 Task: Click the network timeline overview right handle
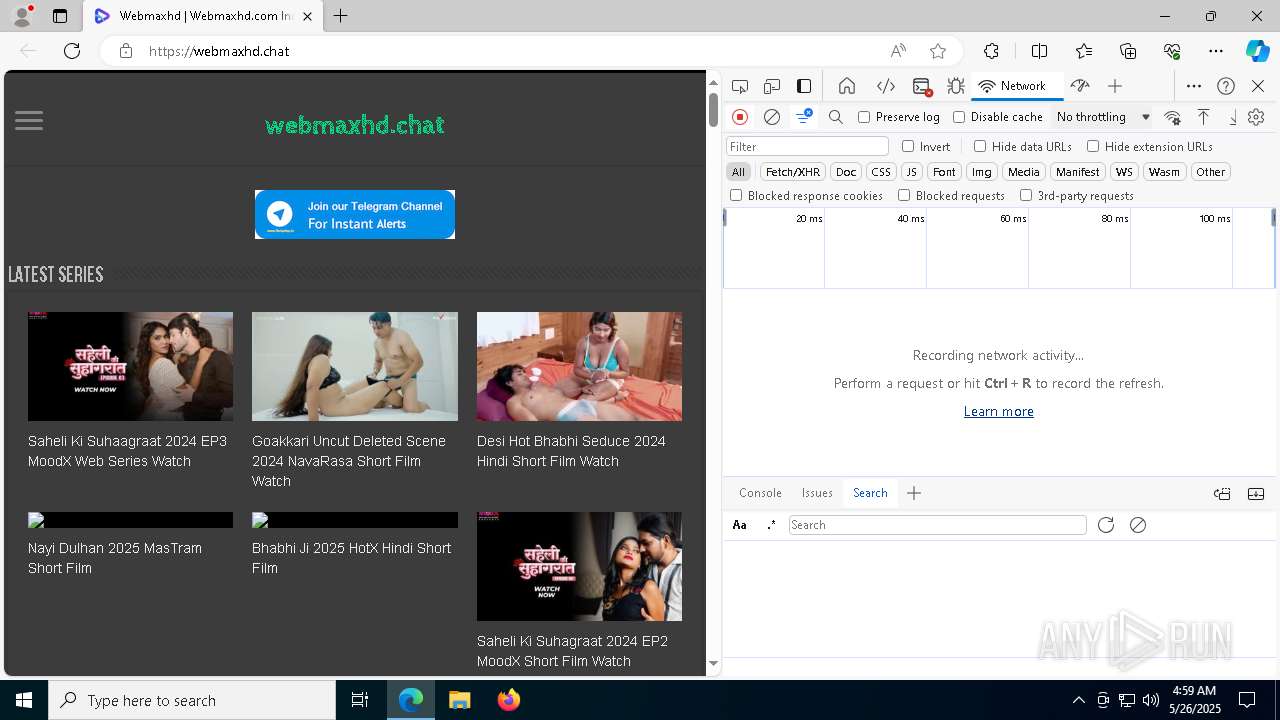(x=1273, y=217)
